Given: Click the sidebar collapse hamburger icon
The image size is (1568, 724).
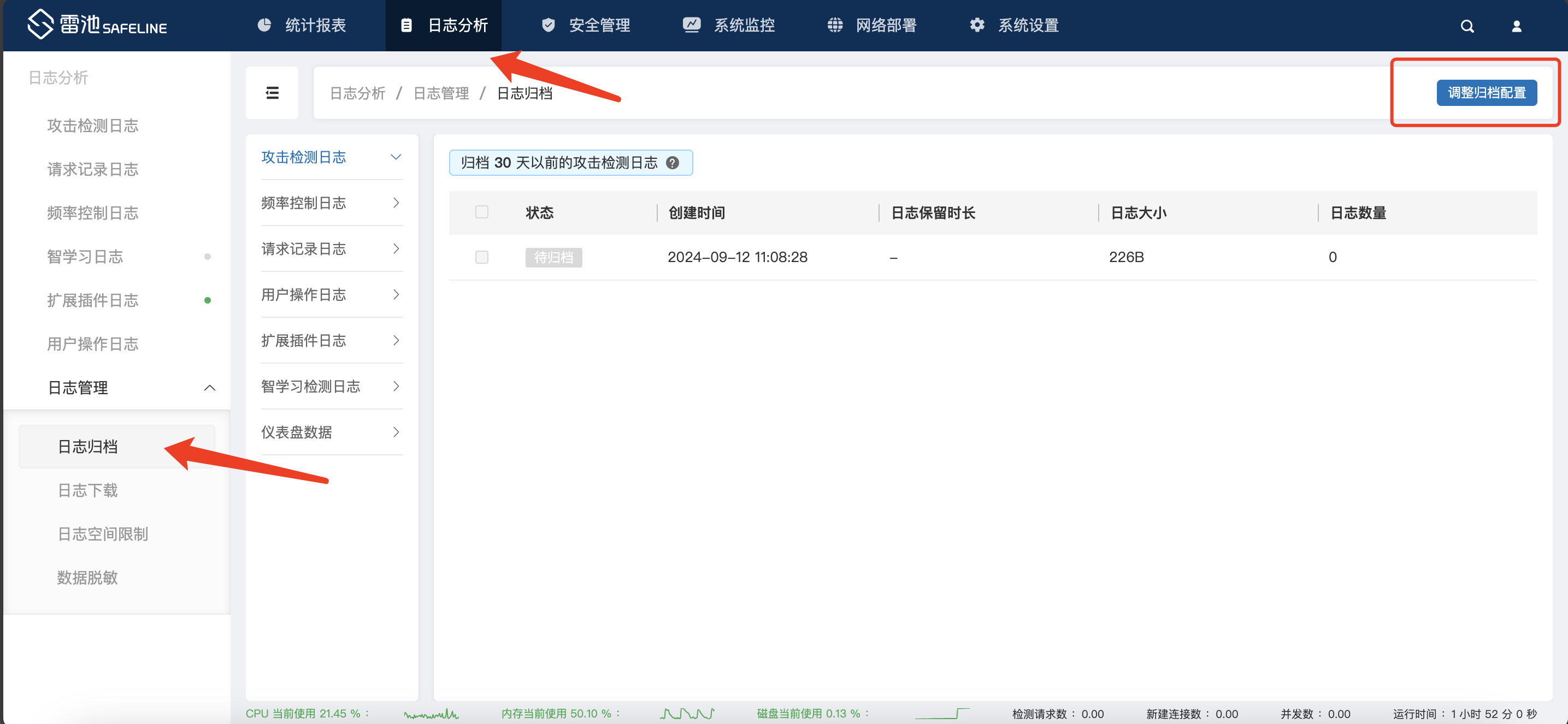Looking at the screenshot, I should 272,92.
